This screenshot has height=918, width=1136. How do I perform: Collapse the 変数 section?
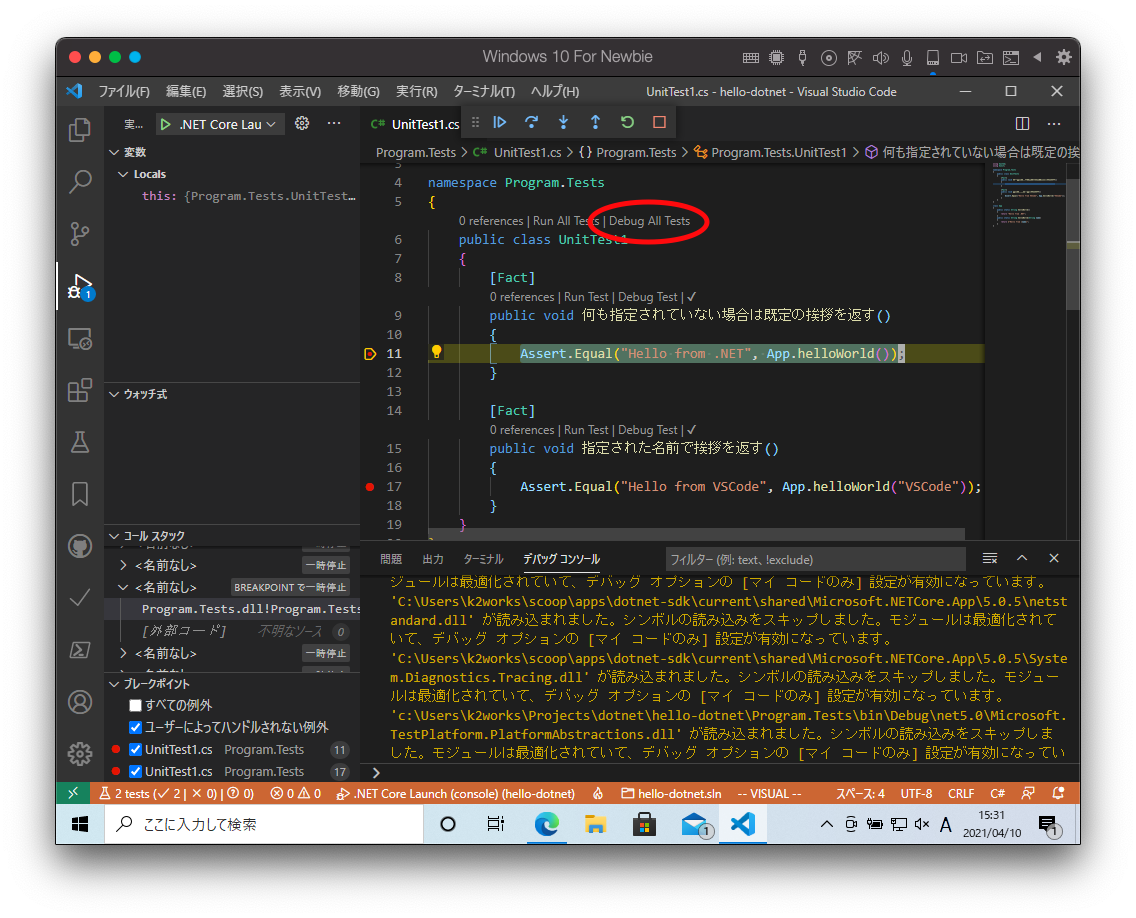[x=114, y=152]
